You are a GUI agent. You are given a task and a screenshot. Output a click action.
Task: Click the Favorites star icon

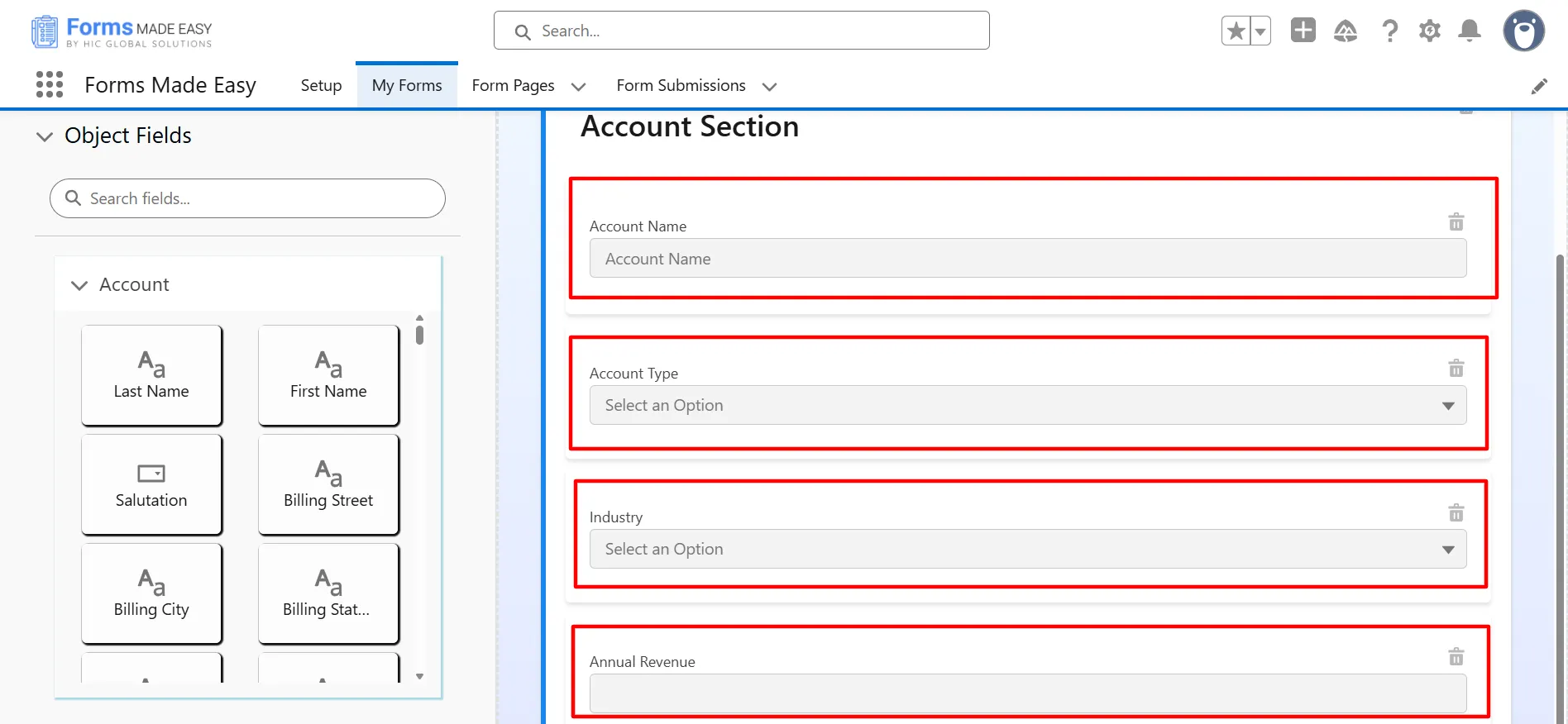(x=1236, y=31)
